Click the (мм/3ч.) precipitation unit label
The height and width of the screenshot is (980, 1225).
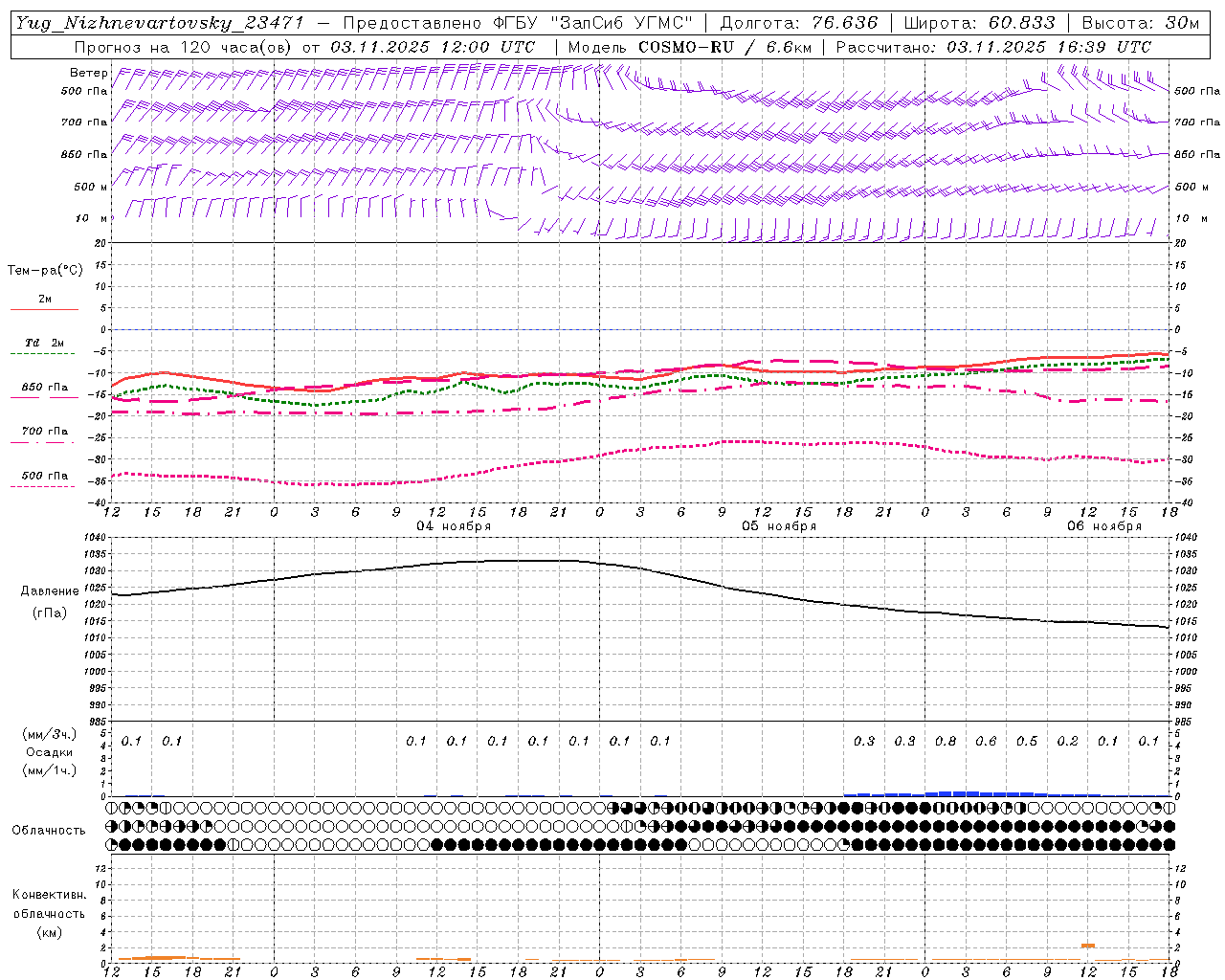pyautogui.click(x=49, y=734)
